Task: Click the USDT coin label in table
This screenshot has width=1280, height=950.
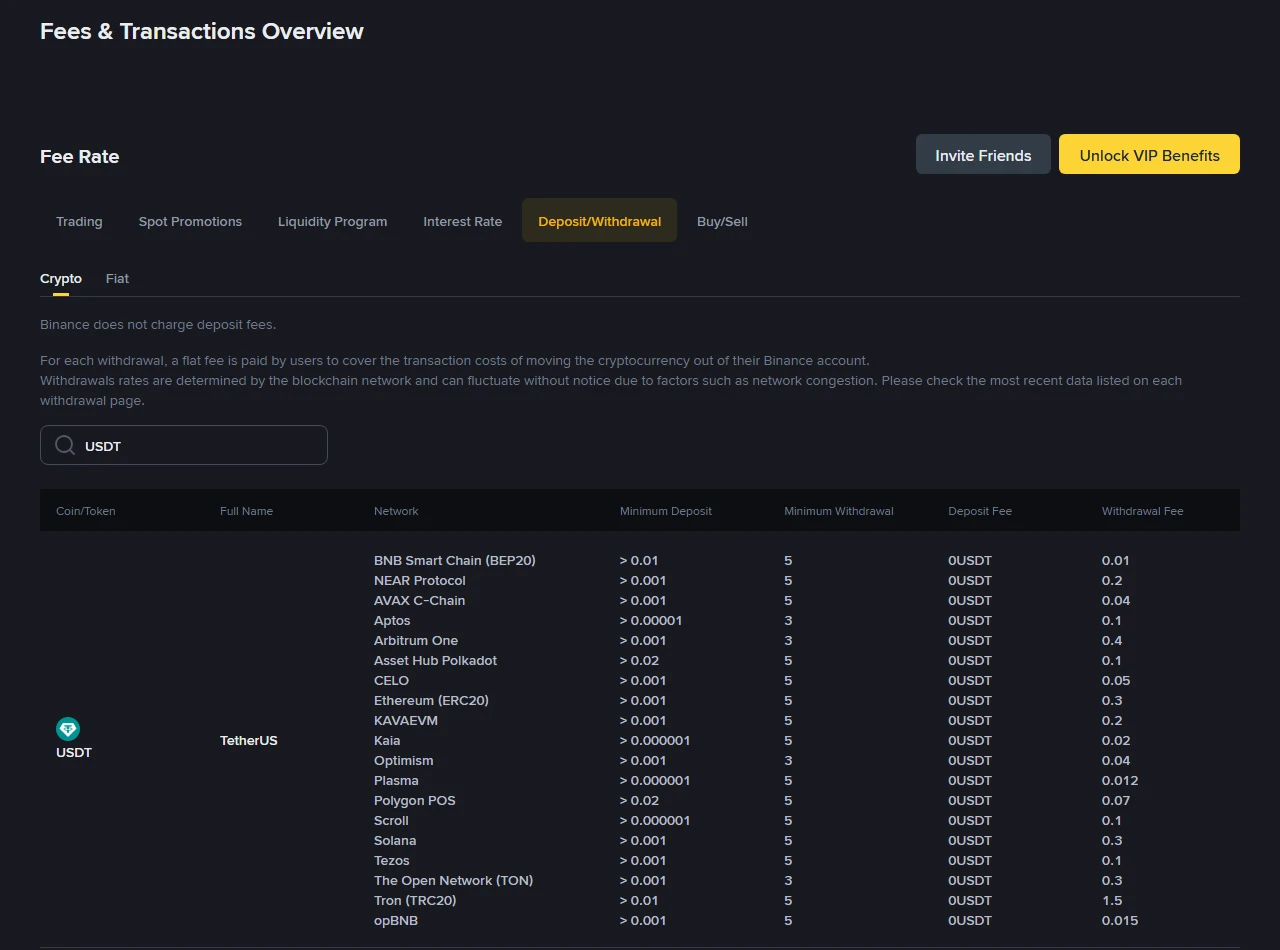Action: (x=74, y=753)
